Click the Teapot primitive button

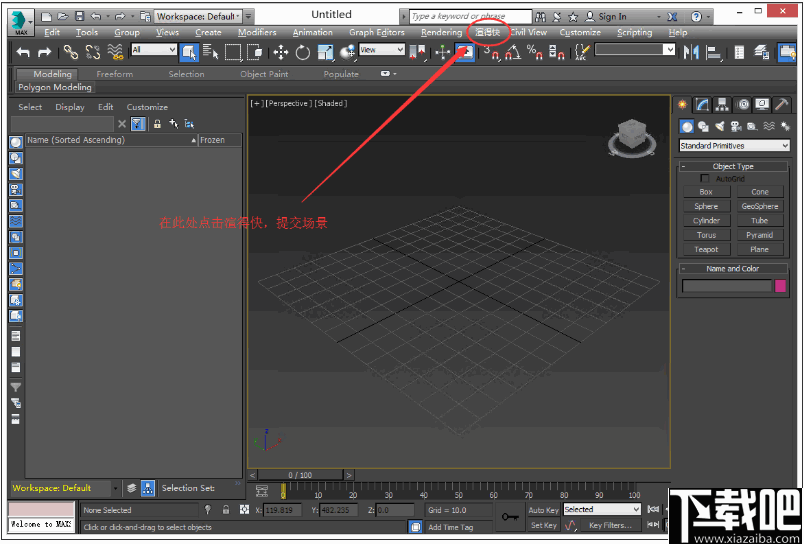point(706,249)
